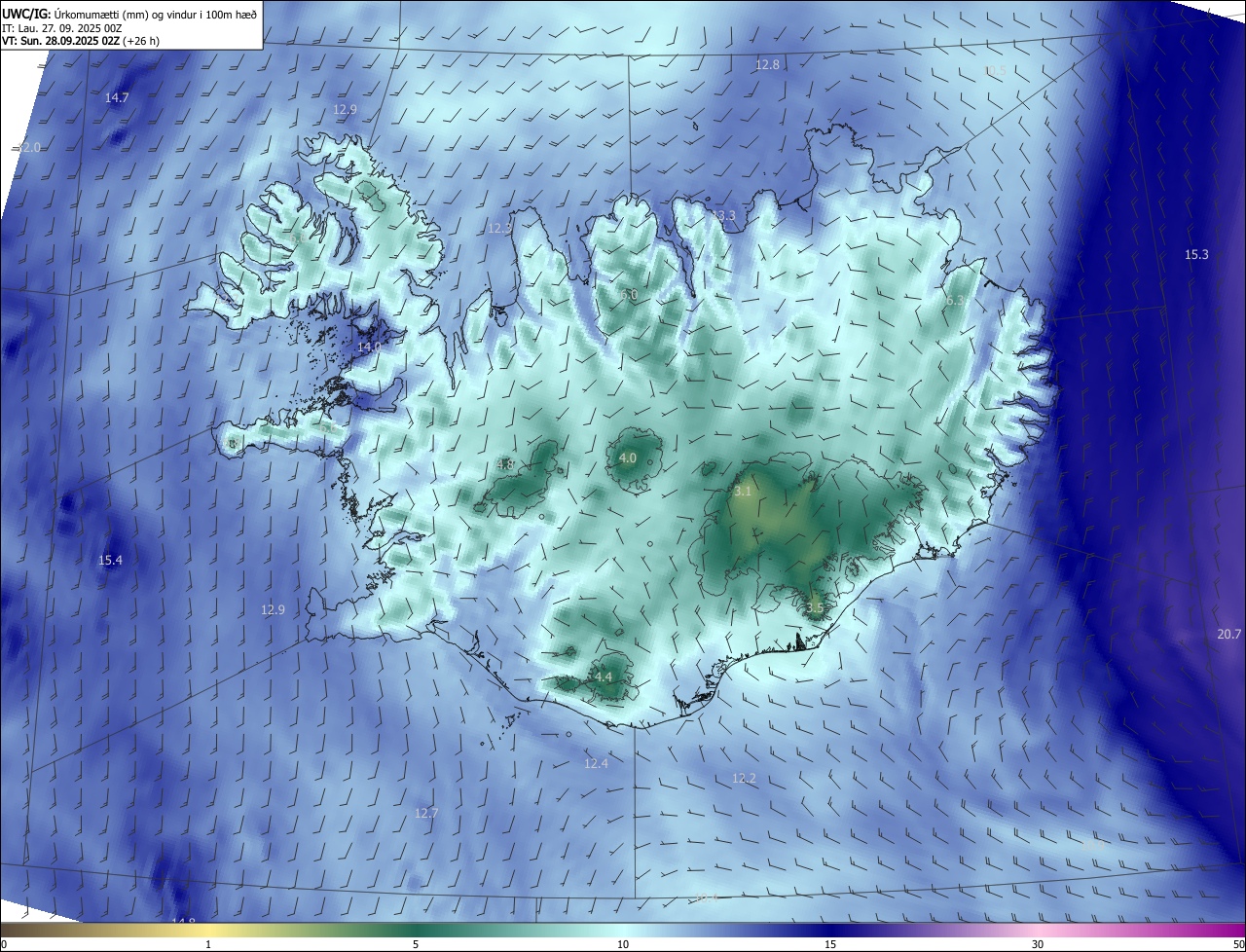The image size is (1246, 952).
Task: Click the 14.0 value label
Action: point(370,347)
